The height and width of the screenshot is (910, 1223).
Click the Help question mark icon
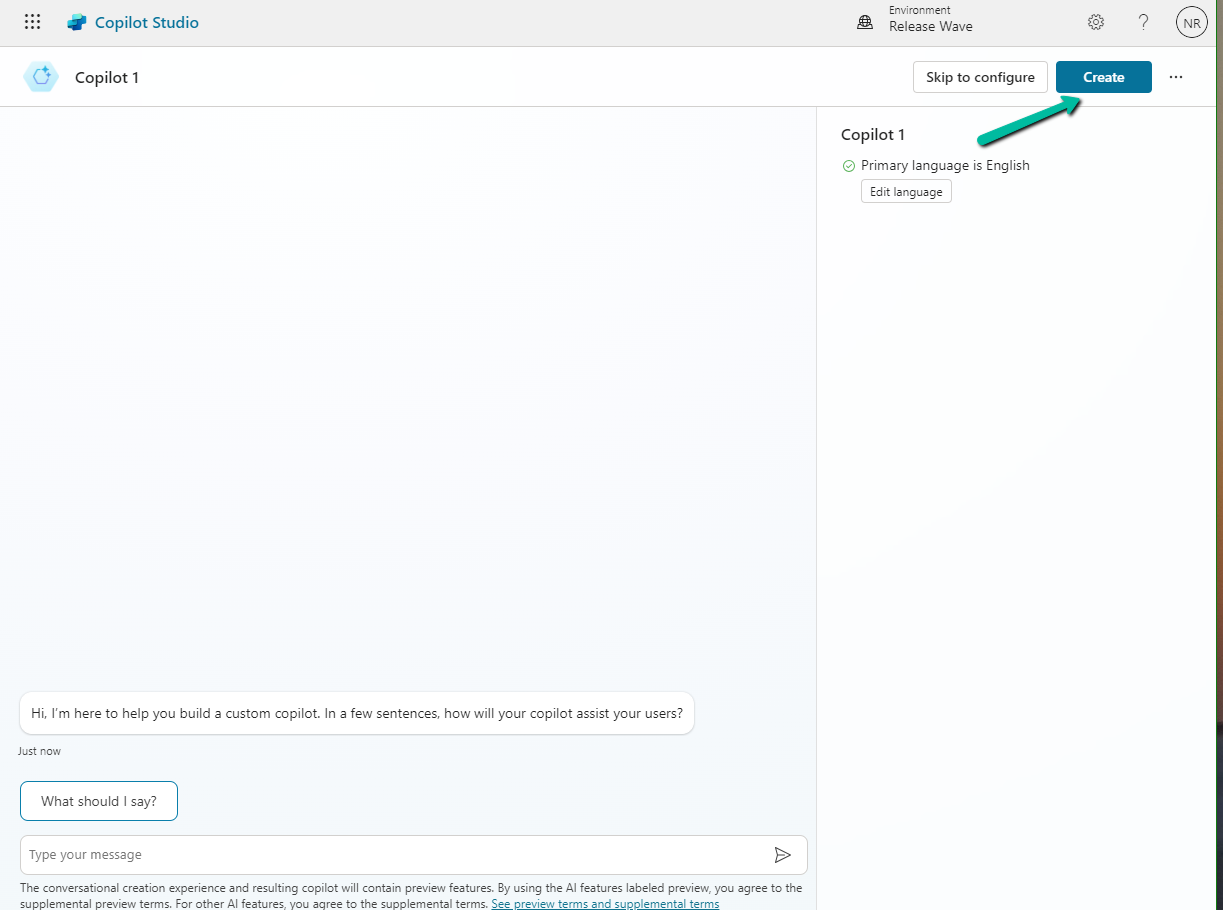click(x=1143, y=22)
